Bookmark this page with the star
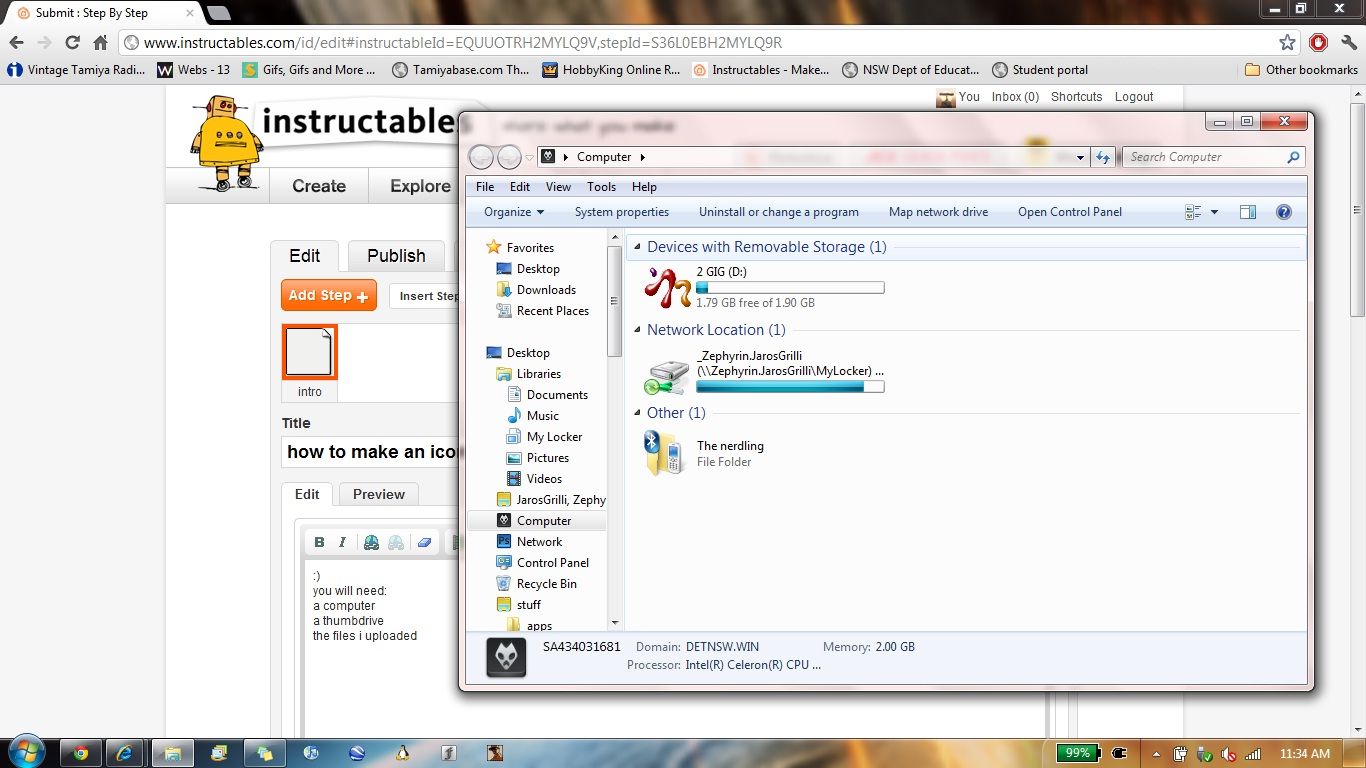The width and height of the screenshot is (1366, 768). pyautogui.click(x=1287, y=42)
